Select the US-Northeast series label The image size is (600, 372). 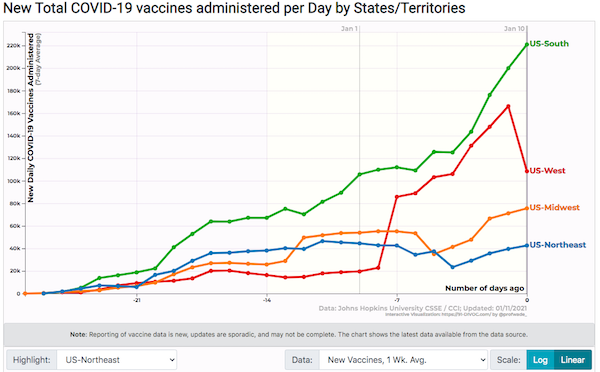coord(558,245)
